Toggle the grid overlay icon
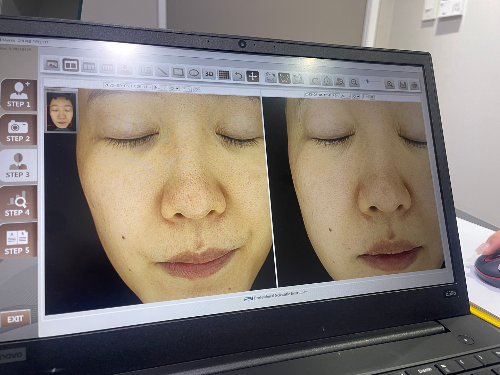The width and height of the screenshot is (500, 375). pos(224,75)
